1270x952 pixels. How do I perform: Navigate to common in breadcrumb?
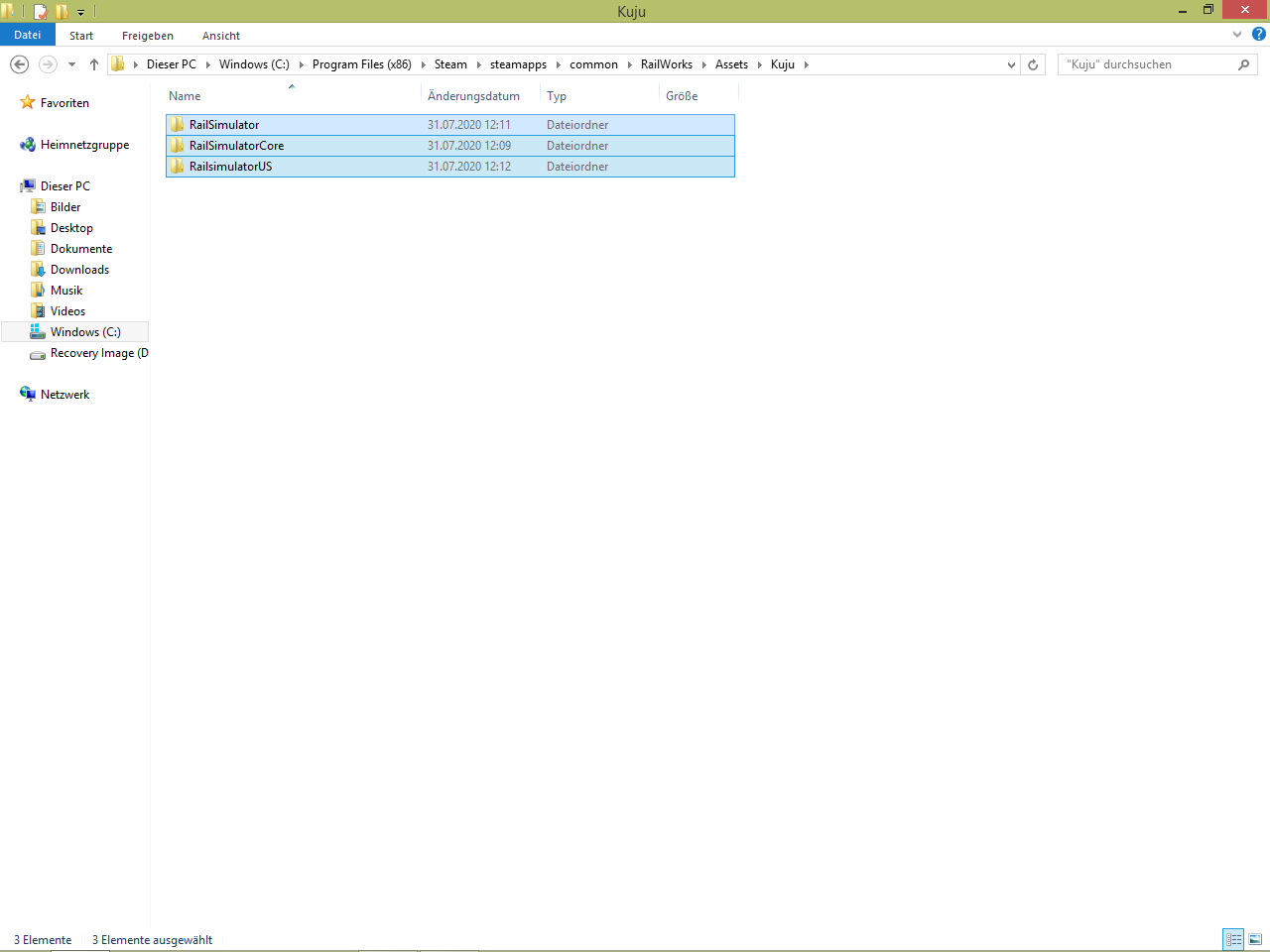pyautogui.click(x=593, y=64)
